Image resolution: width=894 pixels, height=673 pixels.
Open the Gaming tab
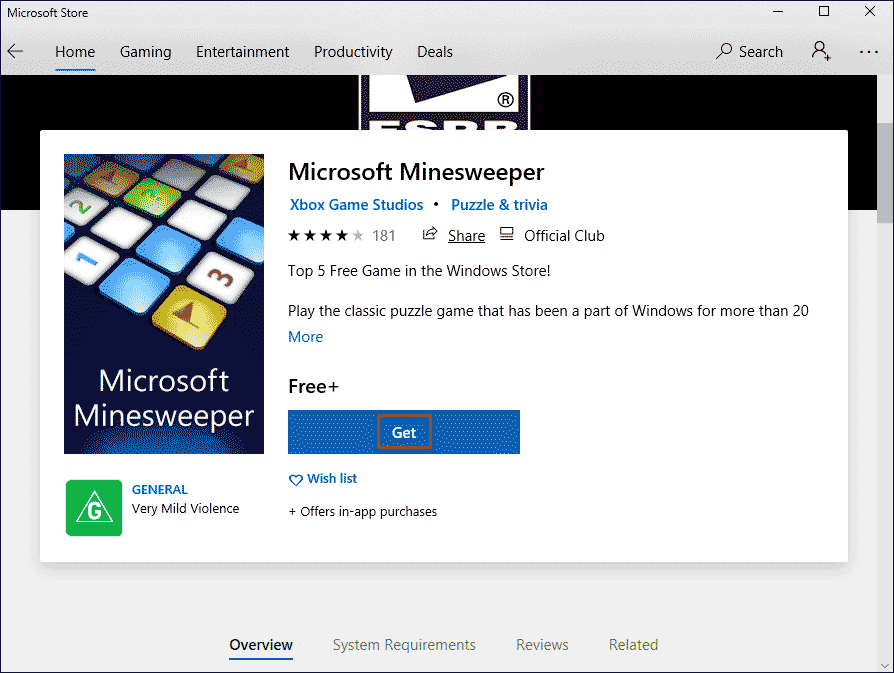(145, 52)
